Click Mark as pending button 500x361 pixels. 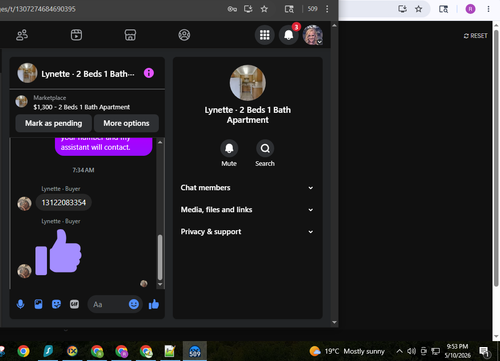[x=54, y=123]
